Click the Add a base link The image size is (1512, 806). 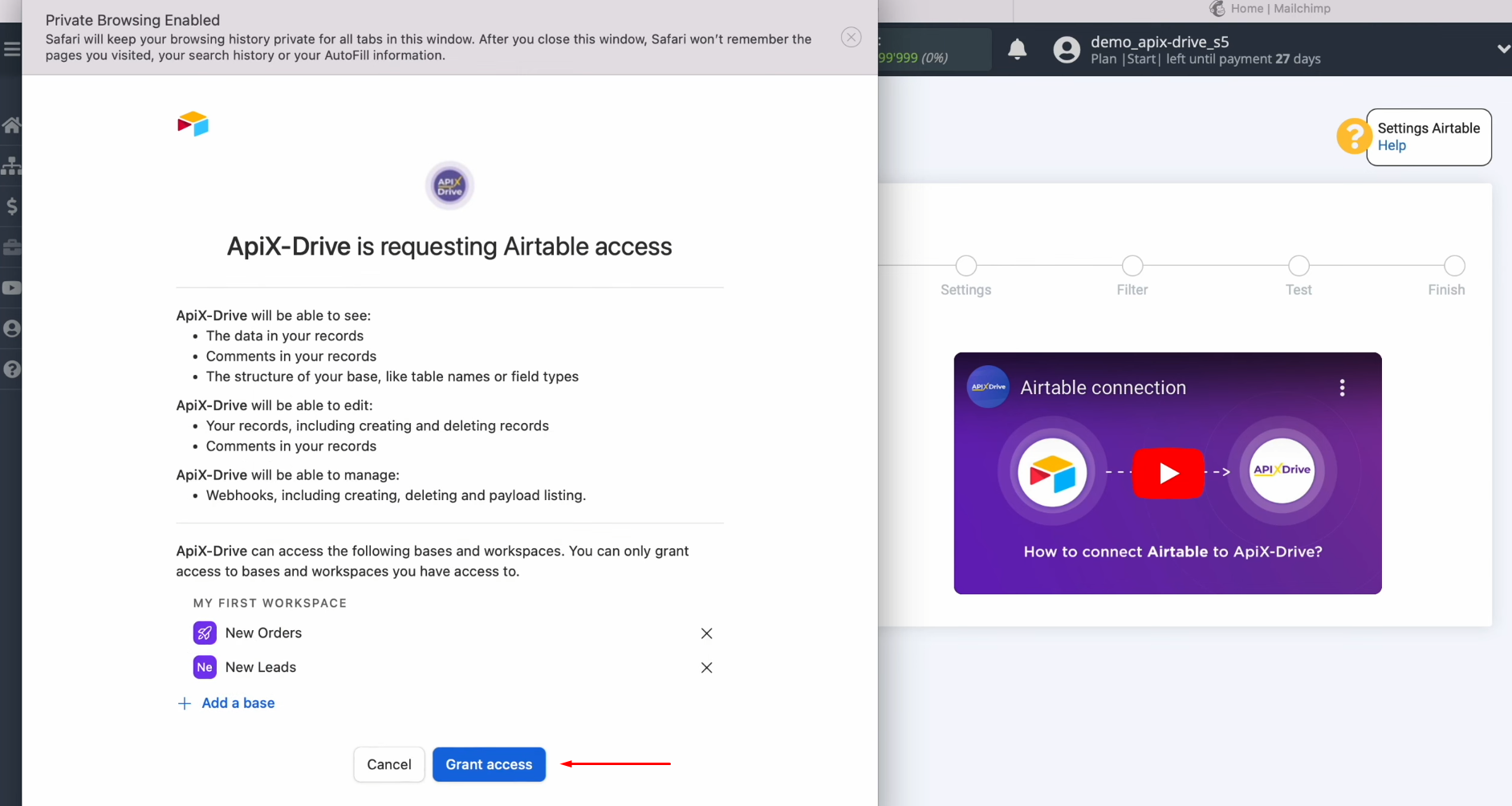pyautogui.click(x=238, y=702)
